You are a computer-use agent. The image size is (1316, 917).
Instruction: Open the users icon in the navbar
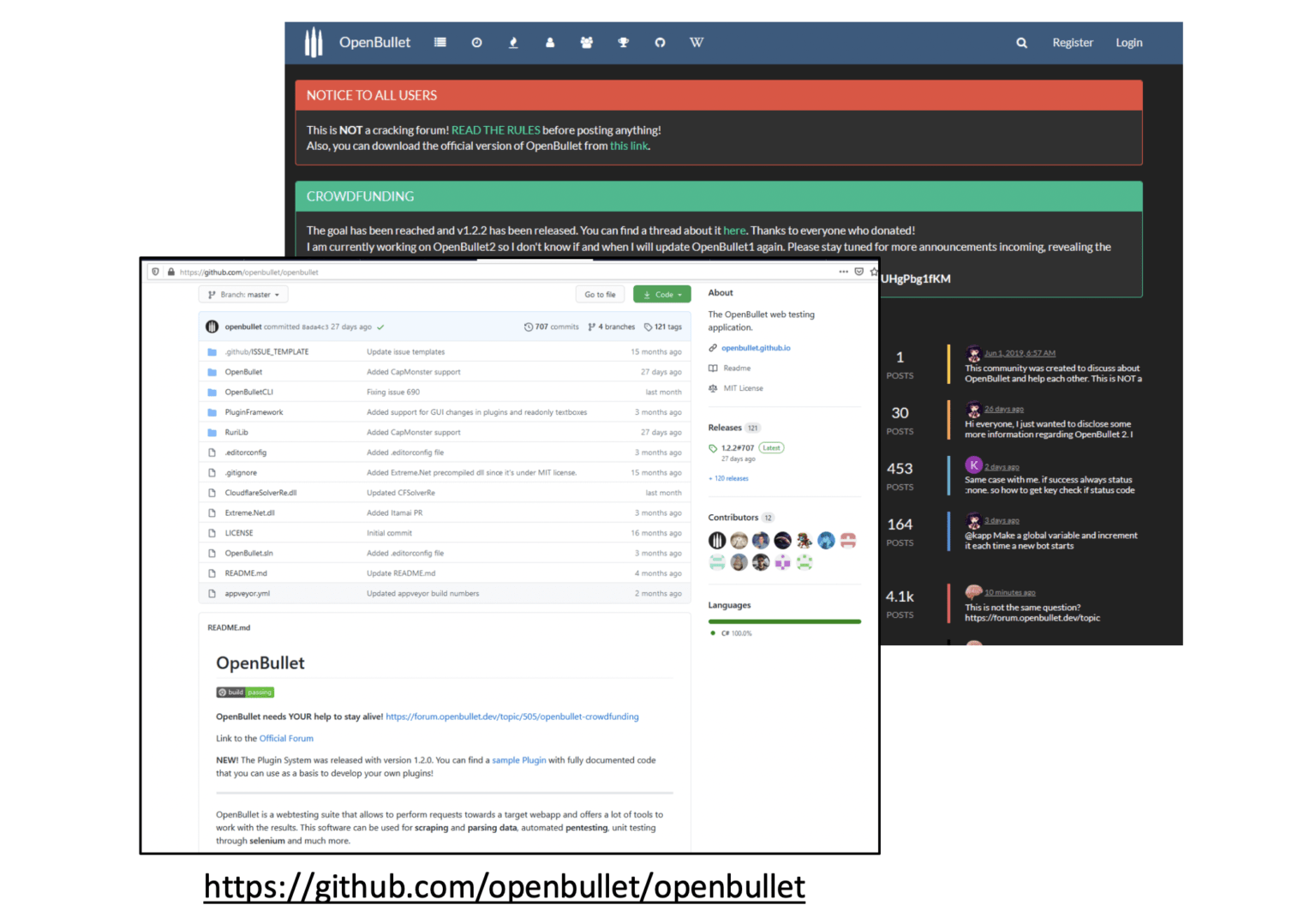(x=550, y=42)
